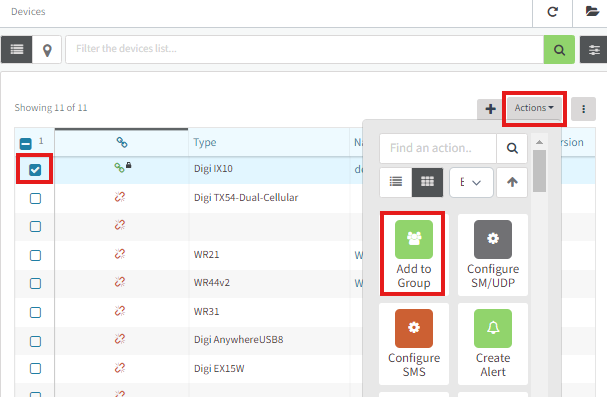Click the plus add device button
The height and width of the screenshot is (397, 607).
[490, 109]
